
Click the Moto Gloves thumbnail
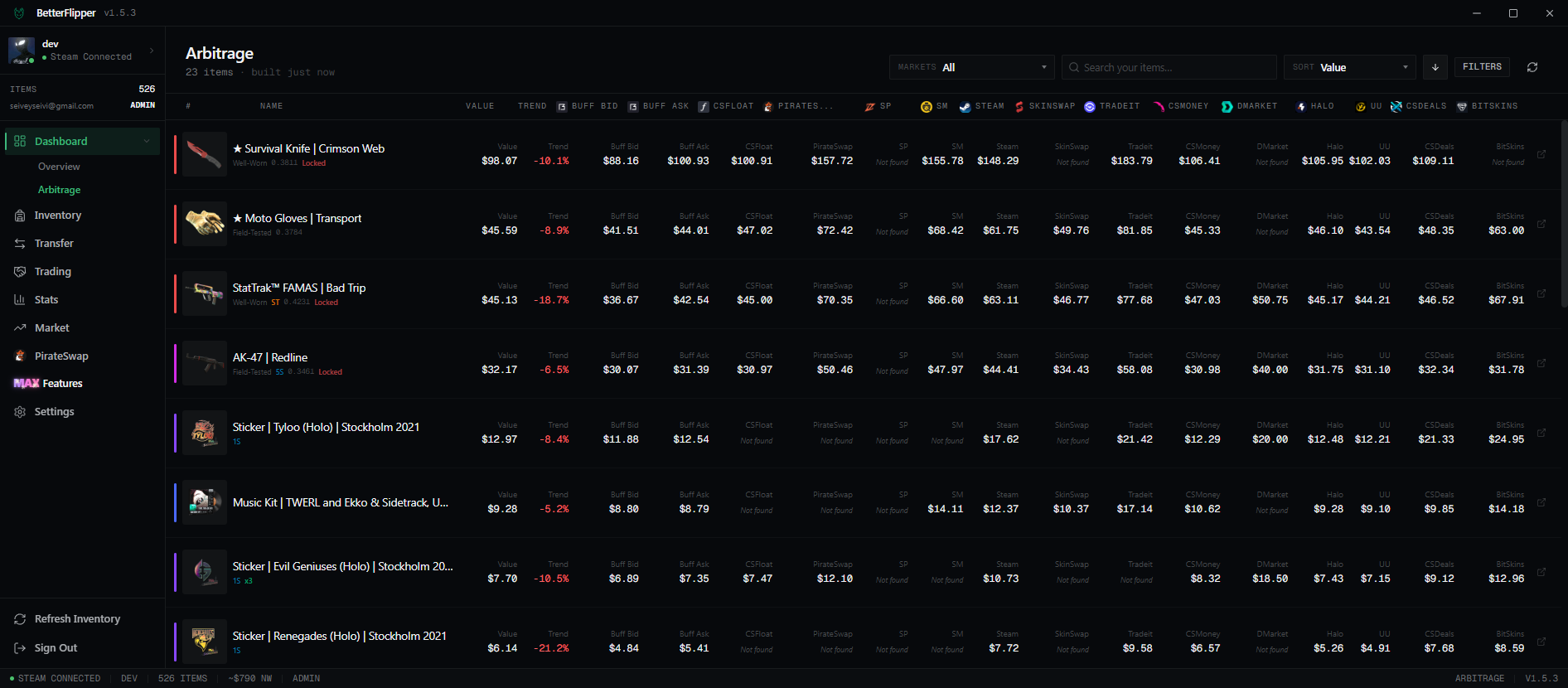(205, 224)
